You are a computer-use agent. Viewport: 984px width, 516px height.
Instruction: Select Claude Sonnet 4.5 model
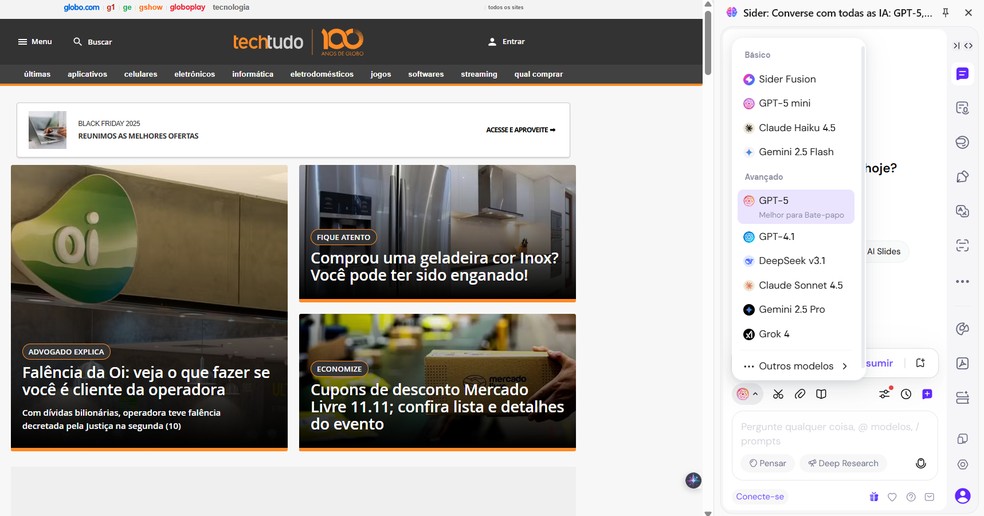(796, 285)
